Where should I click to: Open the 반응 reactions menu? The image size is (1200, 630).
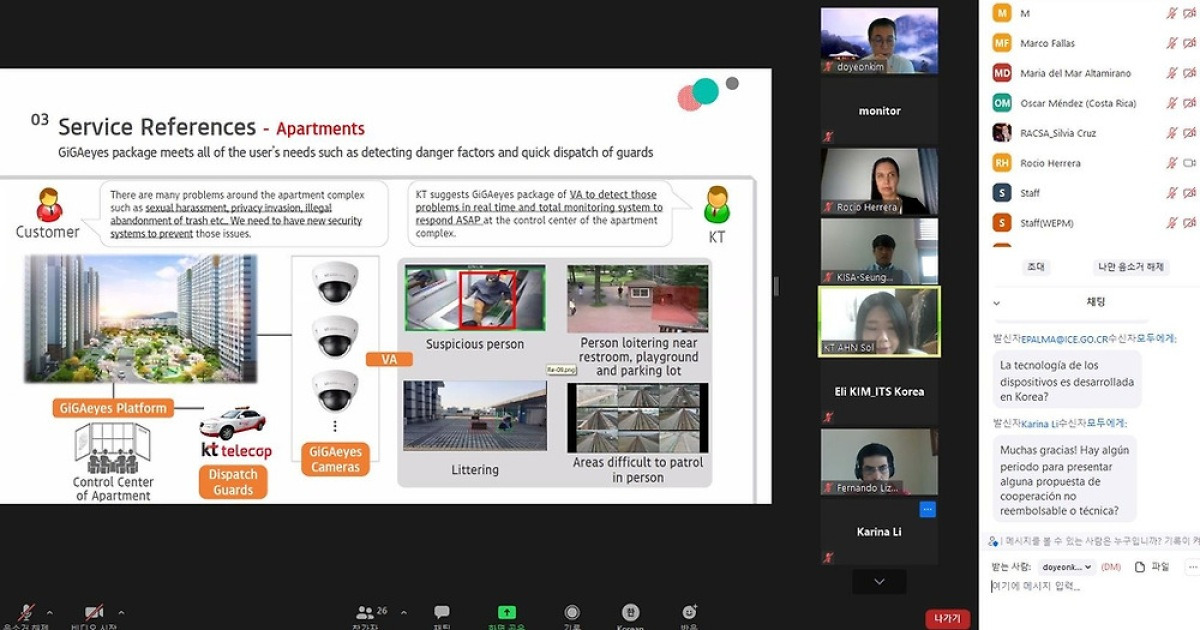(x=687, y=612)
